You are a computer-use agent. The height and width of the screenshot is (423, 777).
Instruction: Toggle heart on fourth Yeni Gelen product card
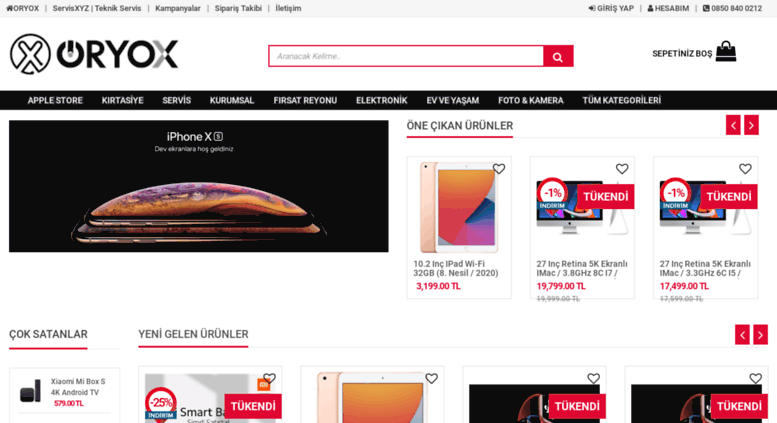coord(756,378)
